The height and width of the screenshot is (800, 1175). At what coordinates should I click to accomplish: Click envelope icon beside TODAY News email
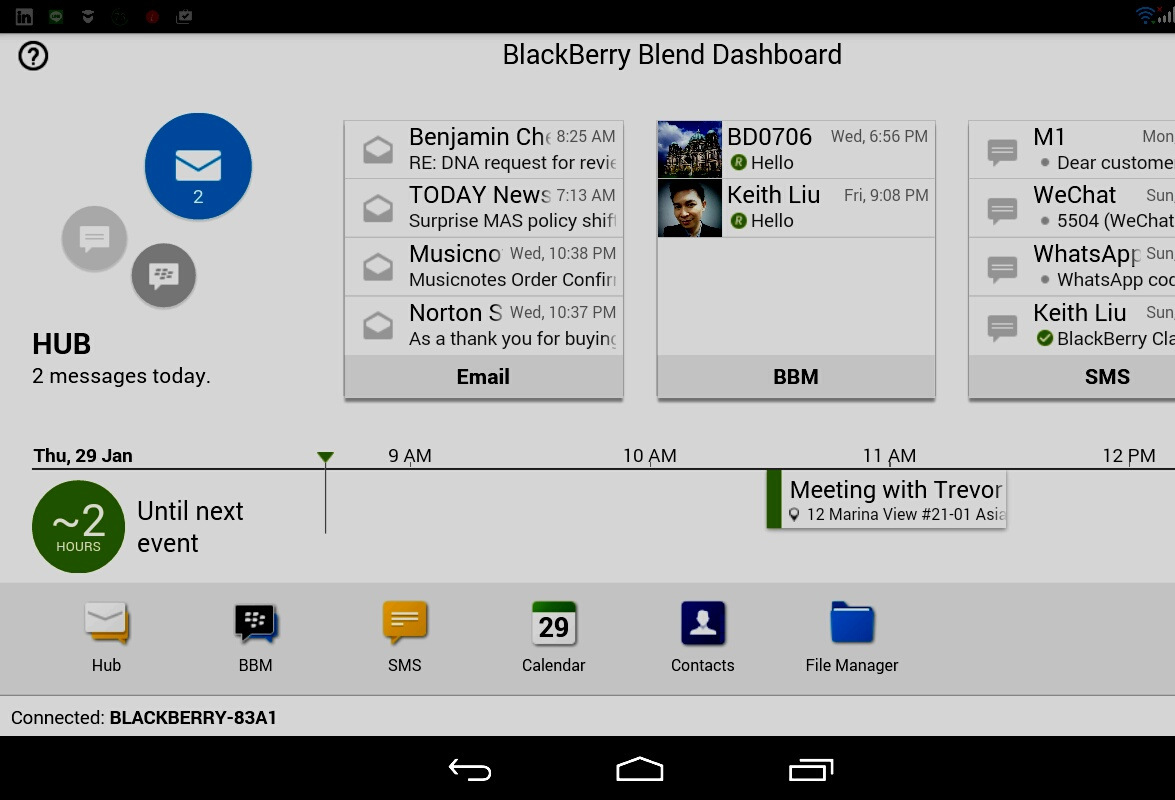[378, 208]
